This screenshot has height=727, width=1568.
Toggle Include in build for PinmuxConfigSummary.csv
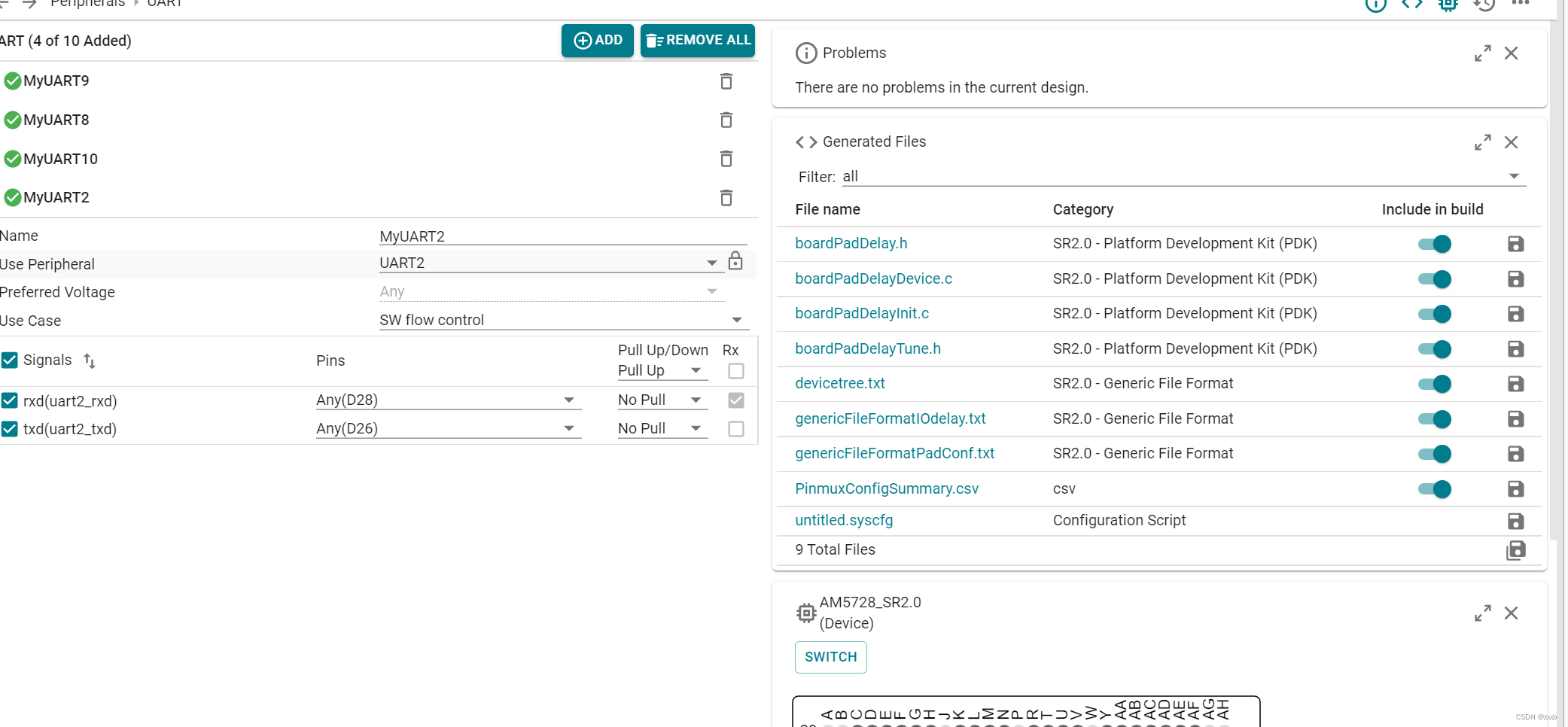tap(1435, 489)
